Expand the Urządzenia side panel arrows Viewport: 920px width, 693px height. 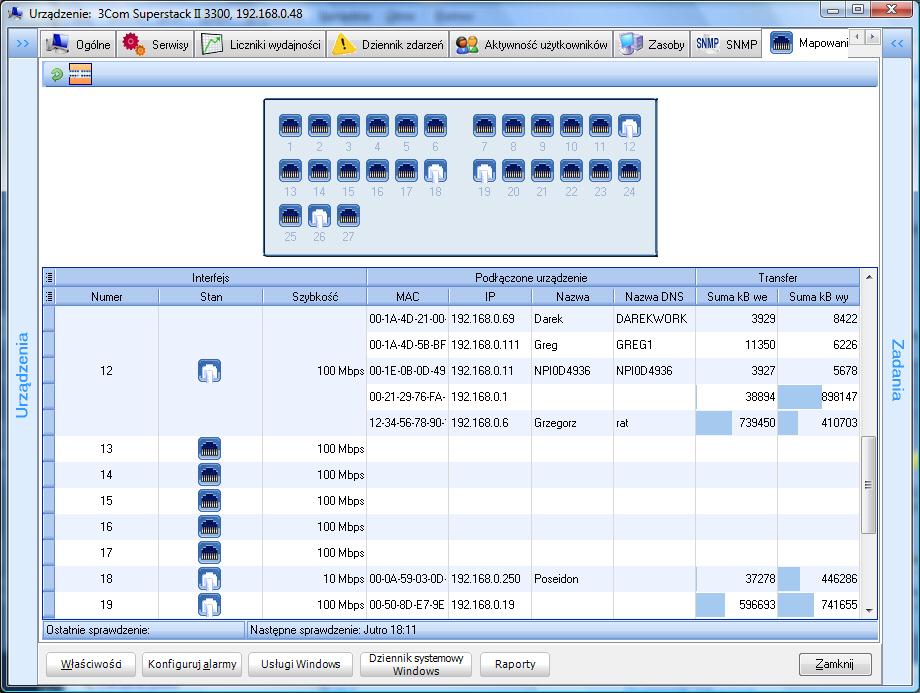click(22, 43)
